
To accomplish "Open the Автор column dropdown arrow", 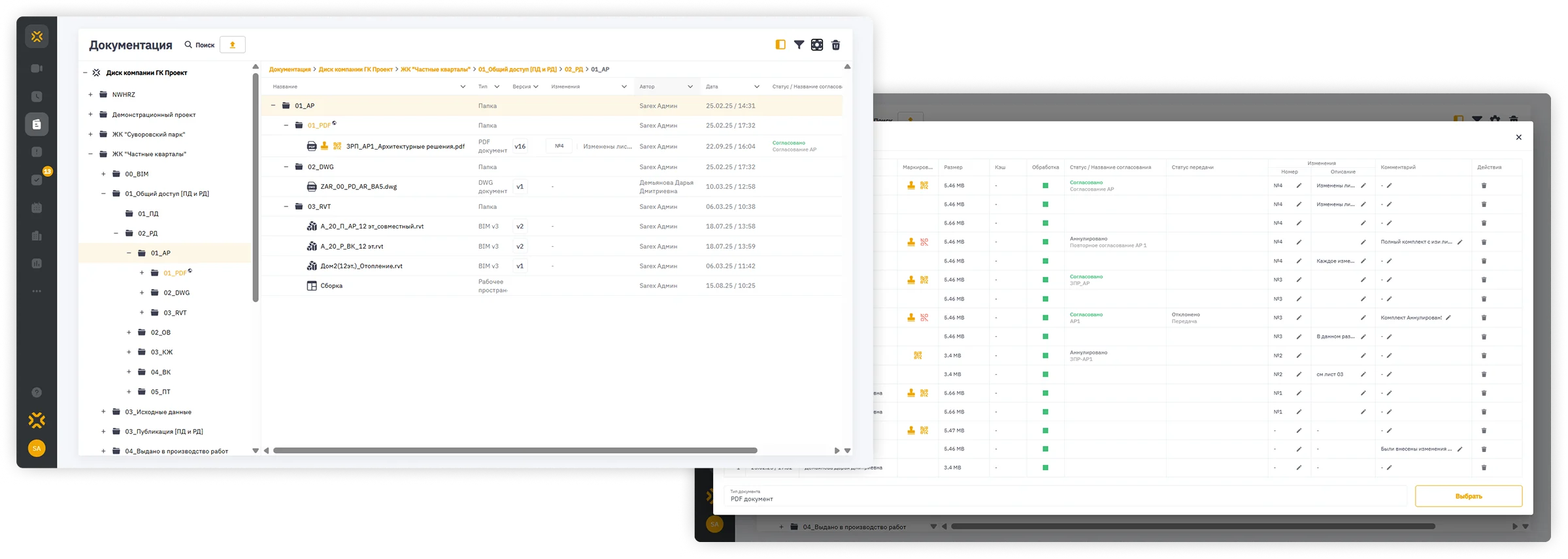I will click(690, 86).
